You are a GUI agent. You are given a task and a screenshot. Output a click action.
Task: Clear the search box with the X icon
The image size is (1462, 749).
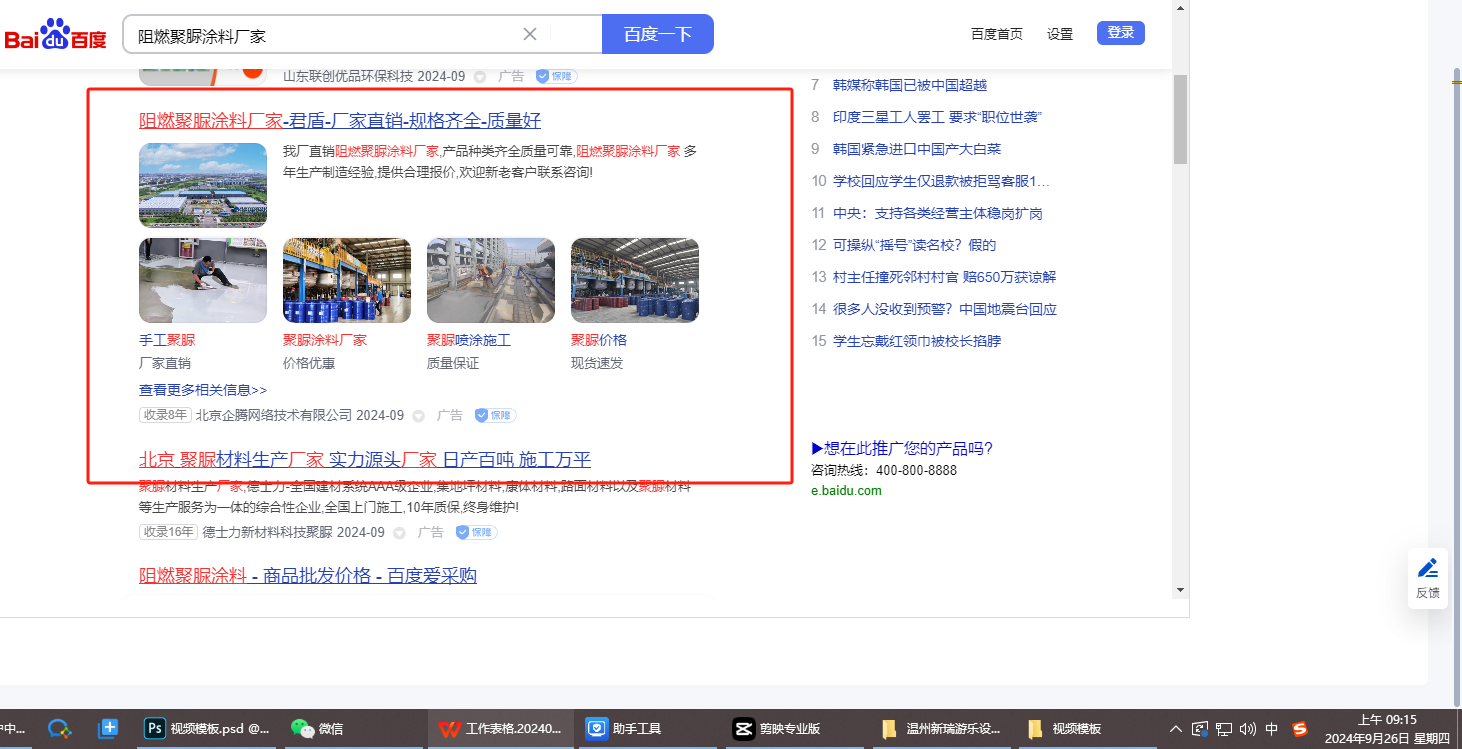(x=530, y=34)
